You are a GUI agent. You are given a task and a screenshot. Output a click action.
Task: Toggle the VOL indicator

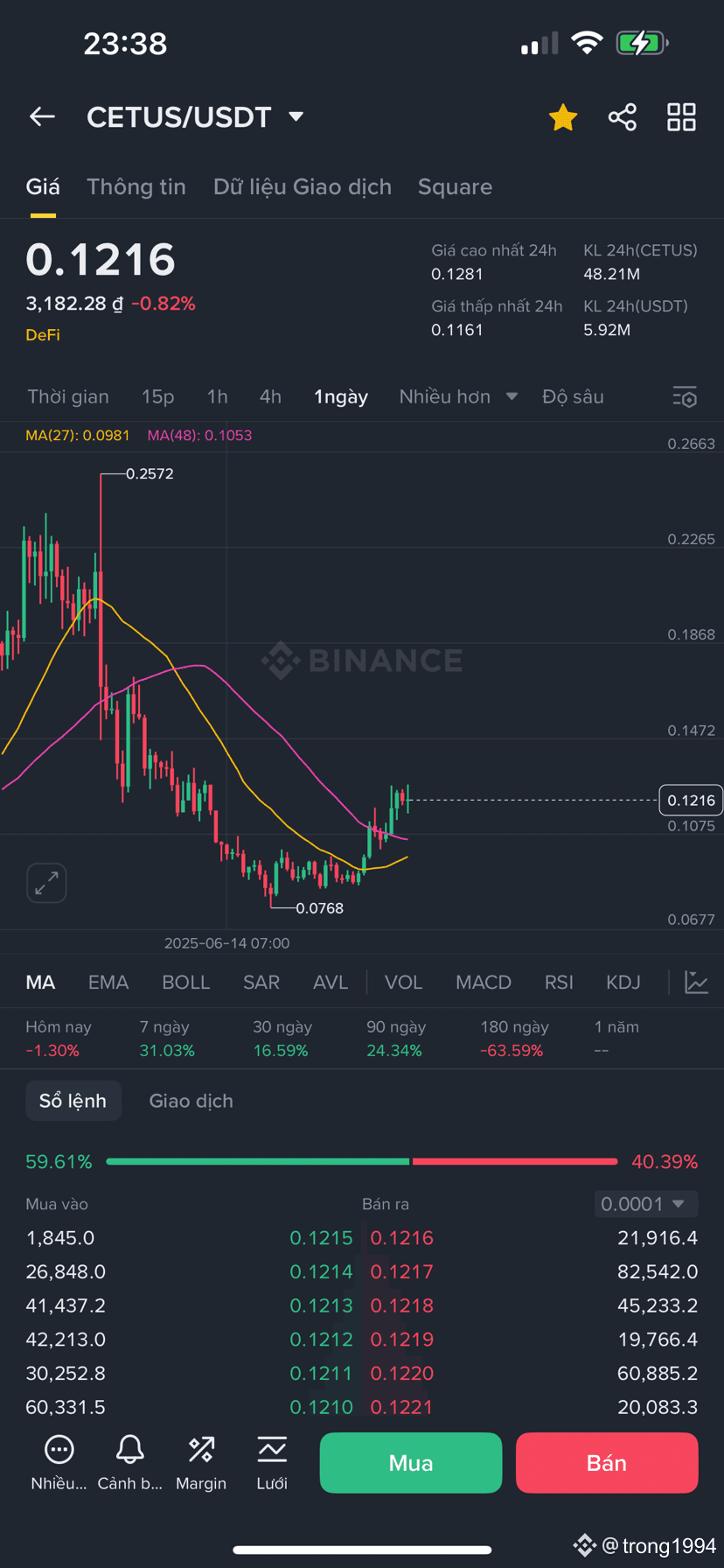point(404,983)
